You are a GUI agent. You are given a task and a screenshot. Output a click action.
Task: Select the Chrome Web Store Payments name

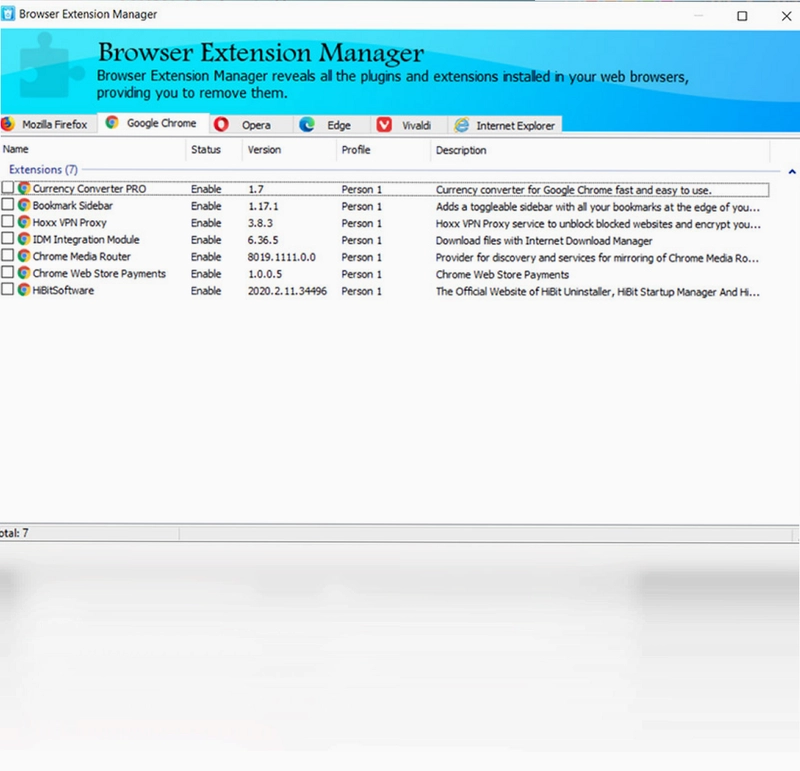point(99,273)
